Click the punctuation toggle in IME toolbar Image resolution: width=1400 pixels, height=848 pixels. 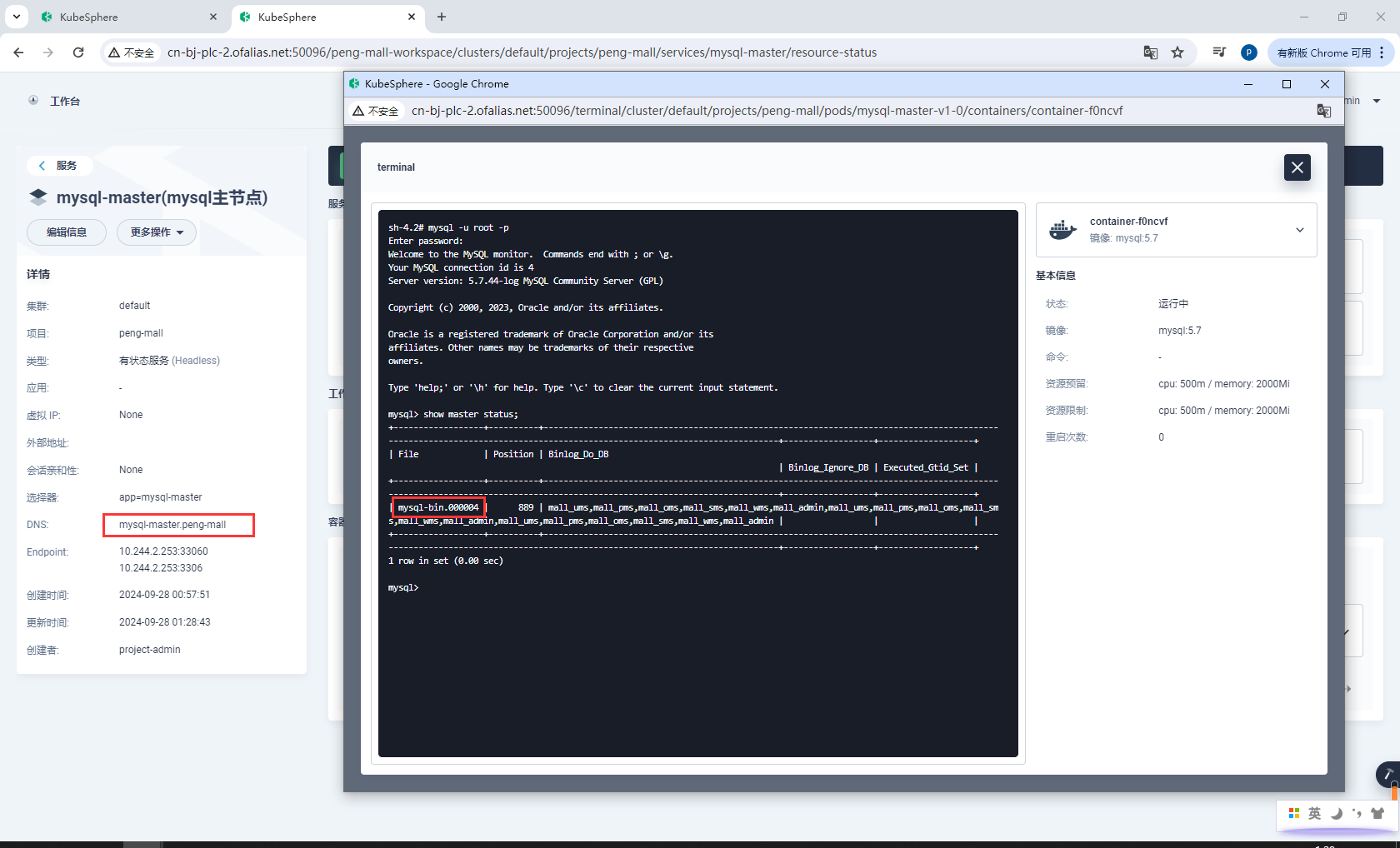[x=1357, y=814]
